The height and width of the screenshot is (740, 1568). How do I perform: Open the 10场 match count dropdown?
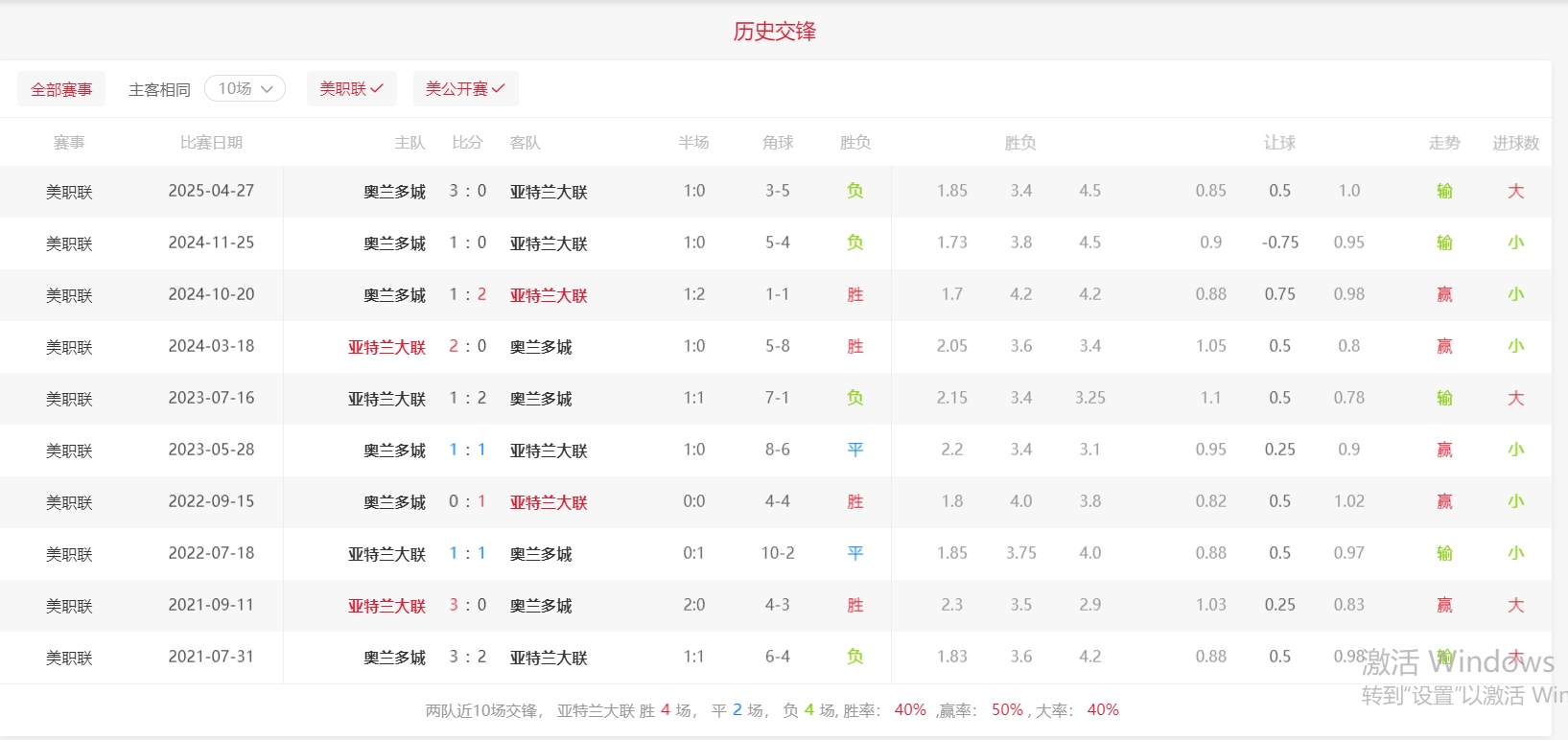click(x=245, y=89)
